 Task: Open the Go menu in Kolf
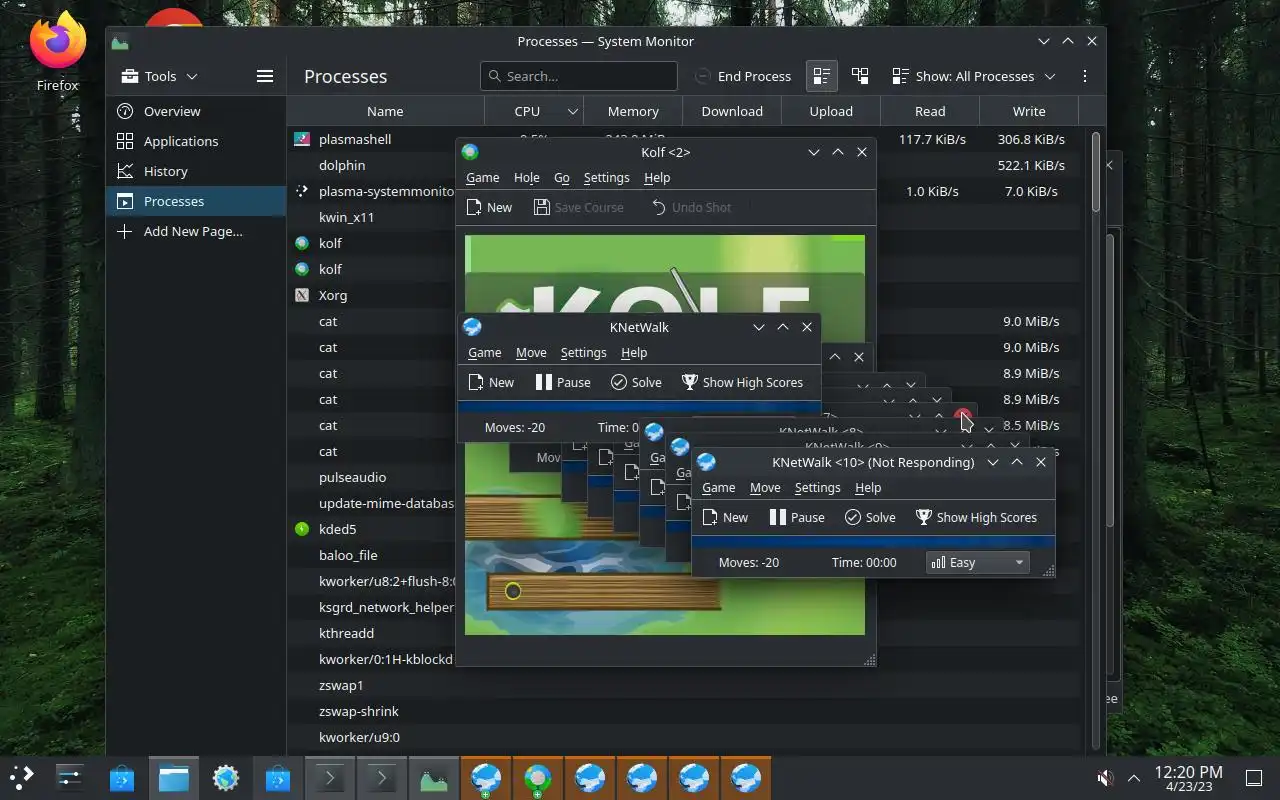562,177
